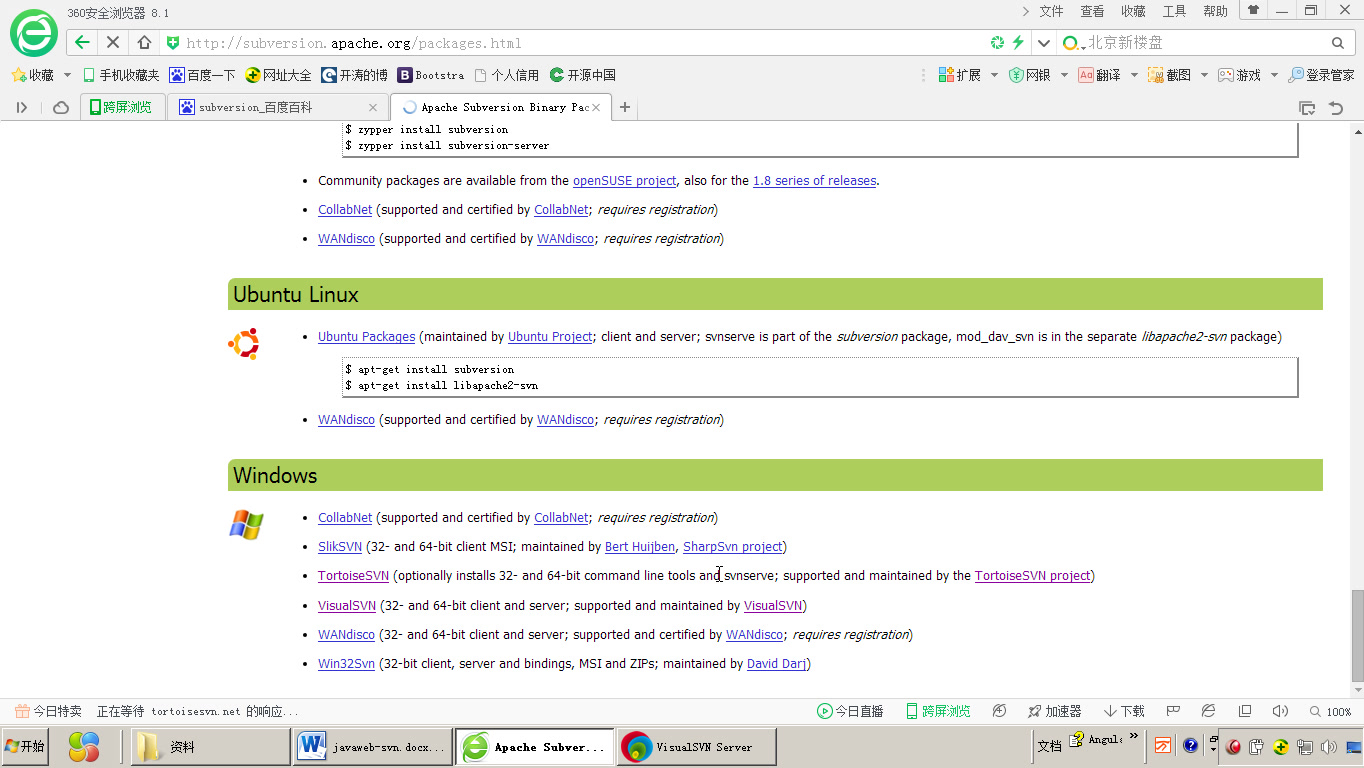Open the 扩展 extensions button
The height and width of the screenshot is (768, 1364).
(960, 75)
